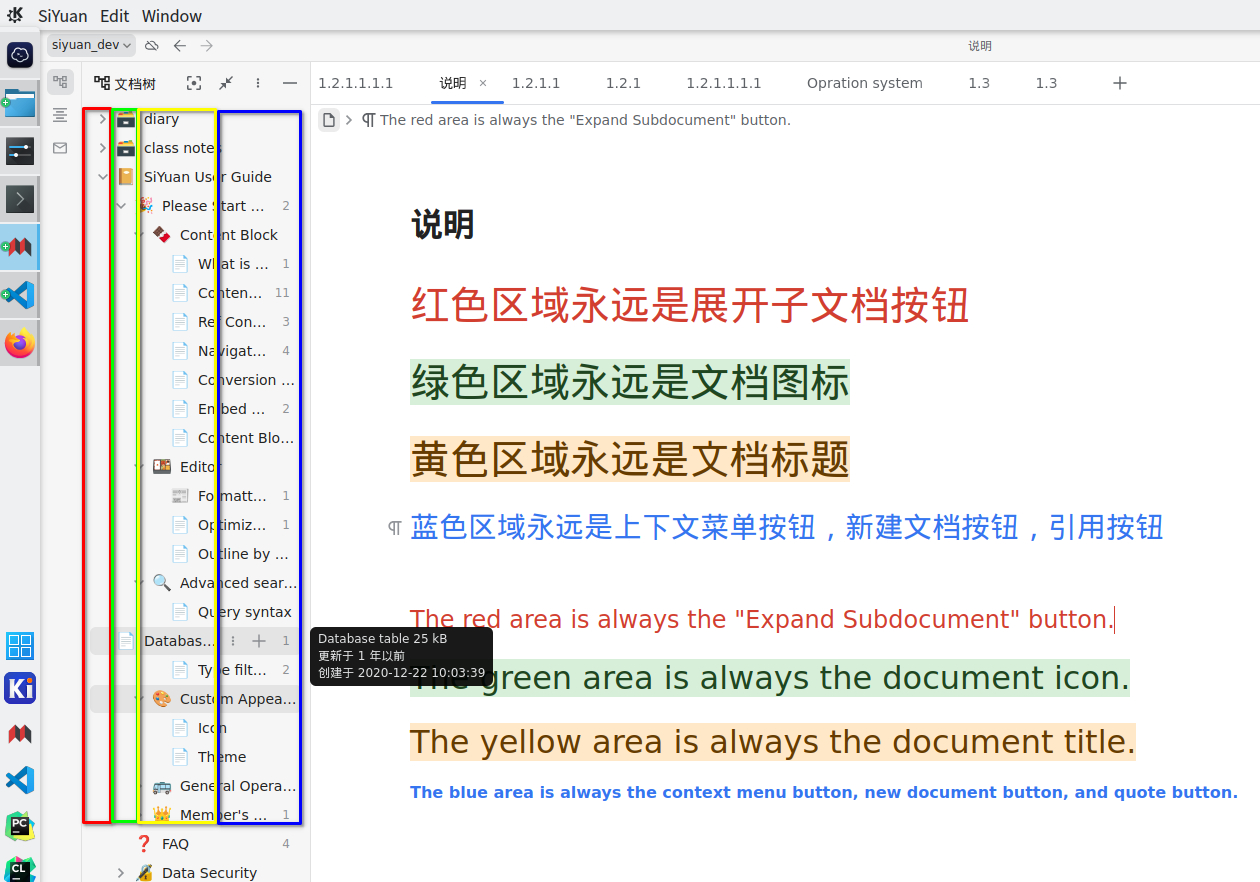This screenshot has height=882, width=1260.
Task: Switch to the Opration system tab
Action: [x=864, y=83]
